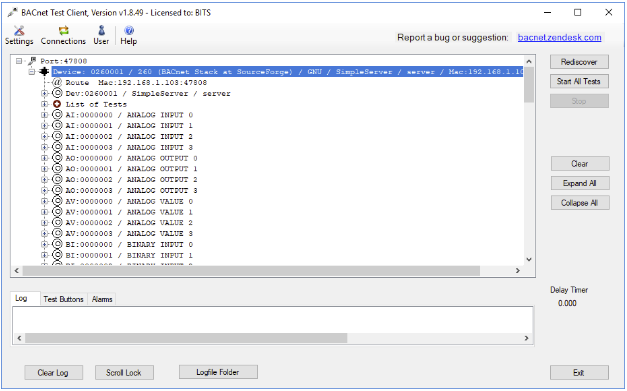Viewport: 627px width, 391px height.
Task: Click the Rediscover button
Action: pyautogui.click(x=579, y=62)
